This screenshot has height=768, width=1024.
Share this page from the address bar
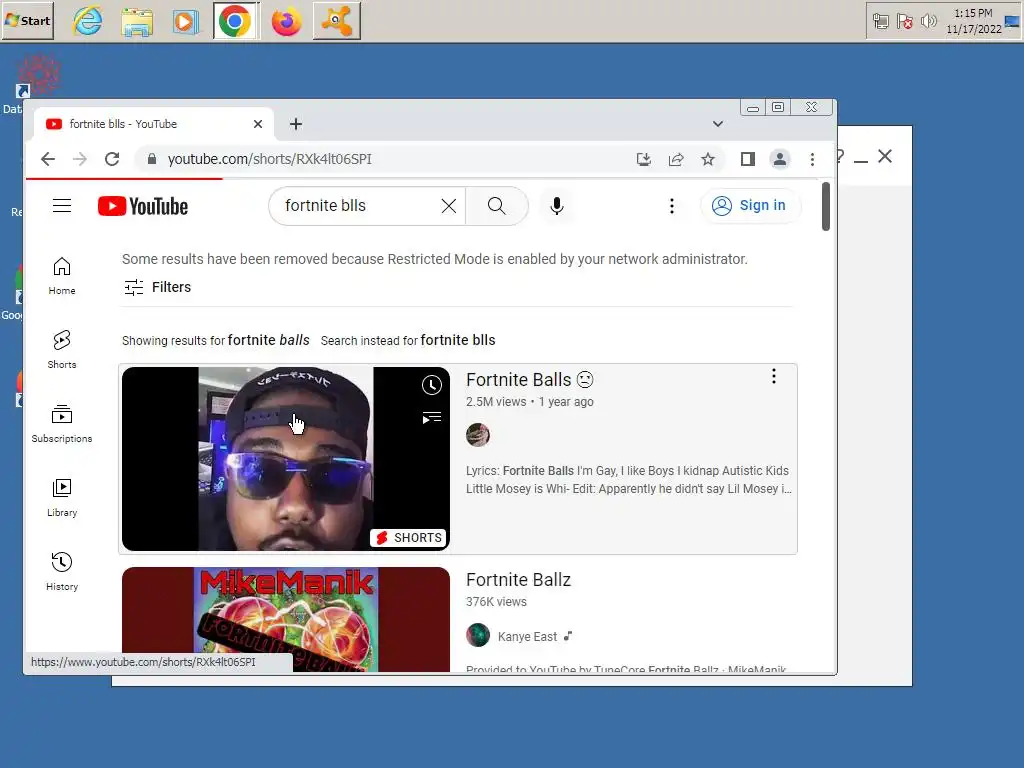coord(676,159)
